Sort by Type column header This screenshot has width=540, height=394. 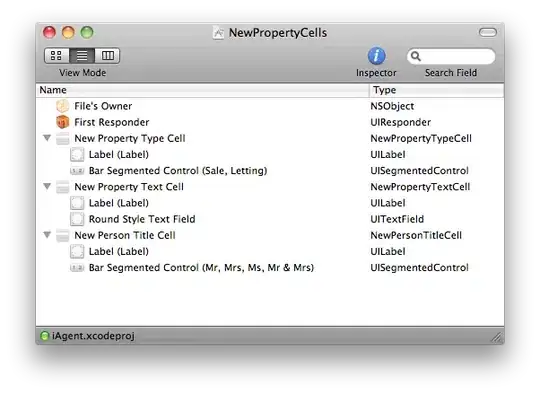[437, 90]
